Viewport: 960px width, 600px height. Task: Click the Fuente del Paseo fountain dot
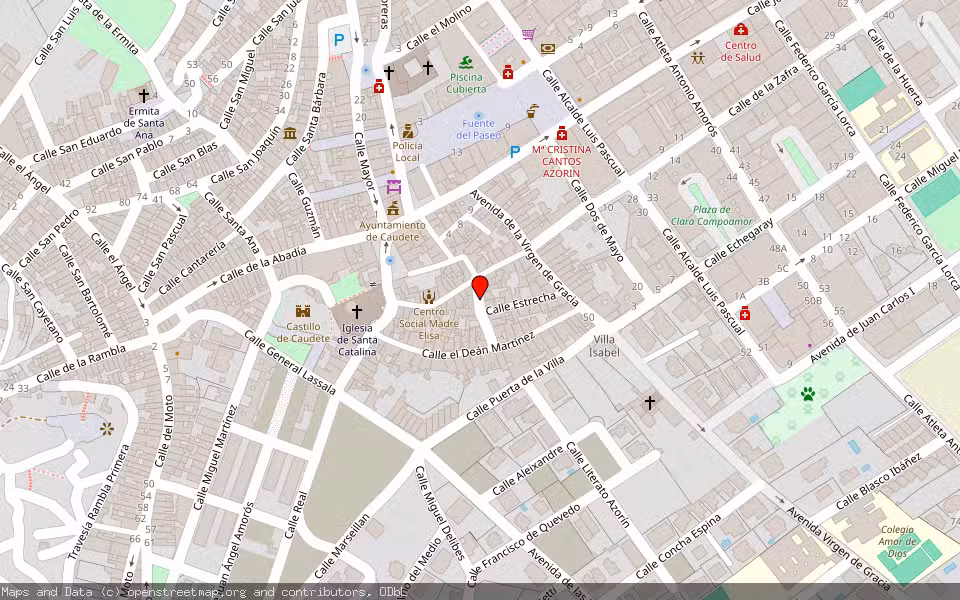pyautogui.click(x=479, y=115)
